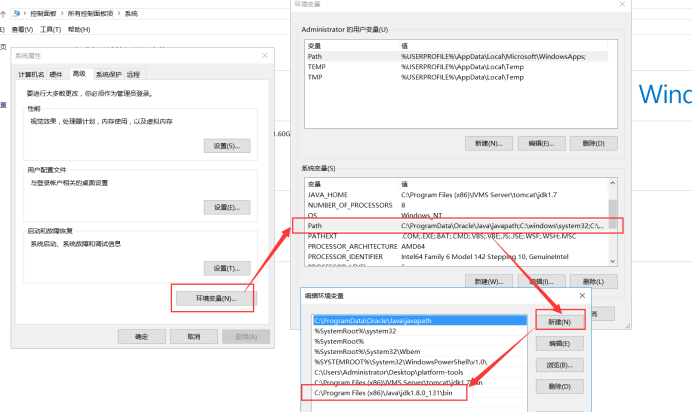Switch to the 计算机名 tab in 系统属性
This screenshot has width=692, height=413.
[x=31, y=75]
